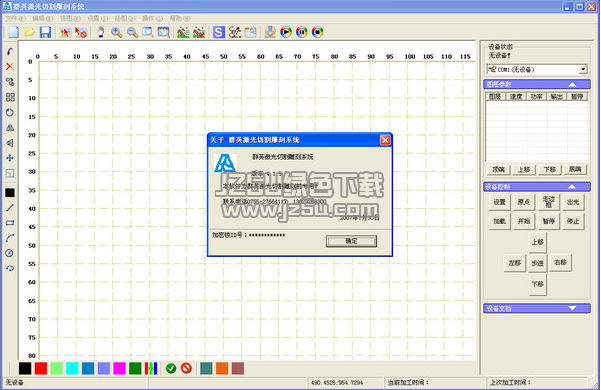Viewport: 601px width, 390px height.
Task: Open the 视图 menu
Action: 70,18
